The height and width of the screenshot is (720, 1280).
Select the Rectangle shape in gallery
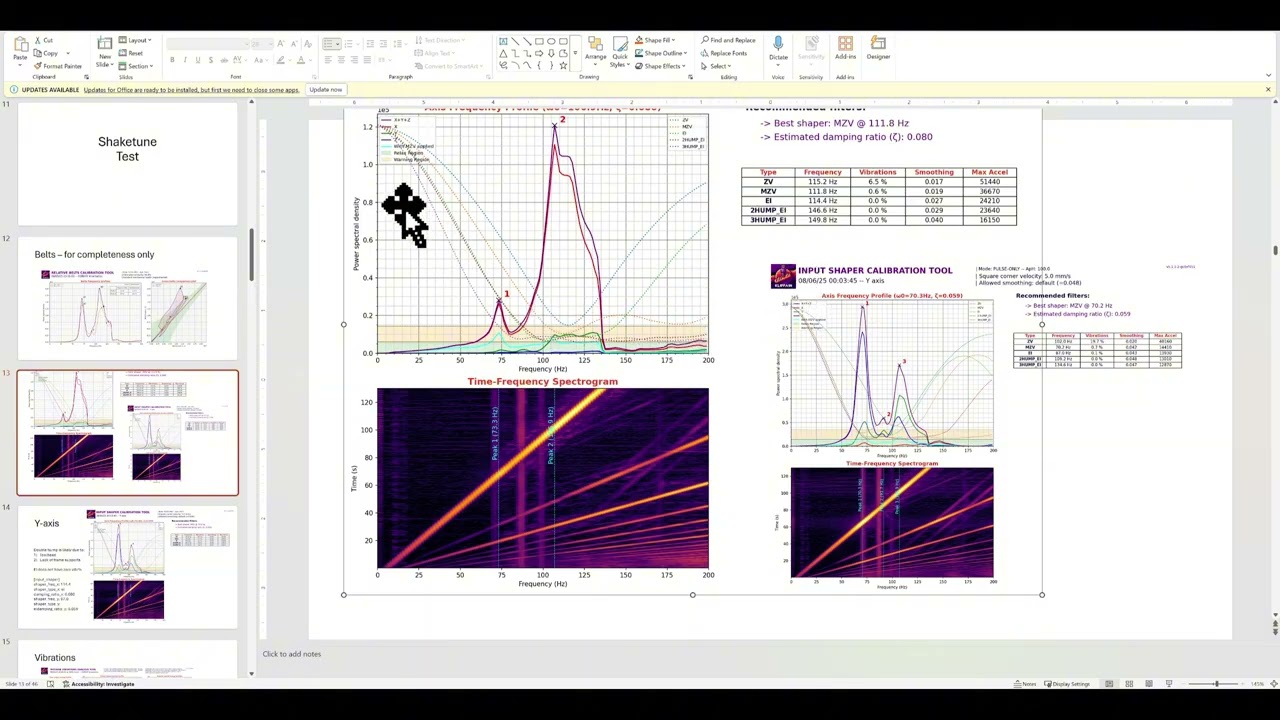pos(539,42)
